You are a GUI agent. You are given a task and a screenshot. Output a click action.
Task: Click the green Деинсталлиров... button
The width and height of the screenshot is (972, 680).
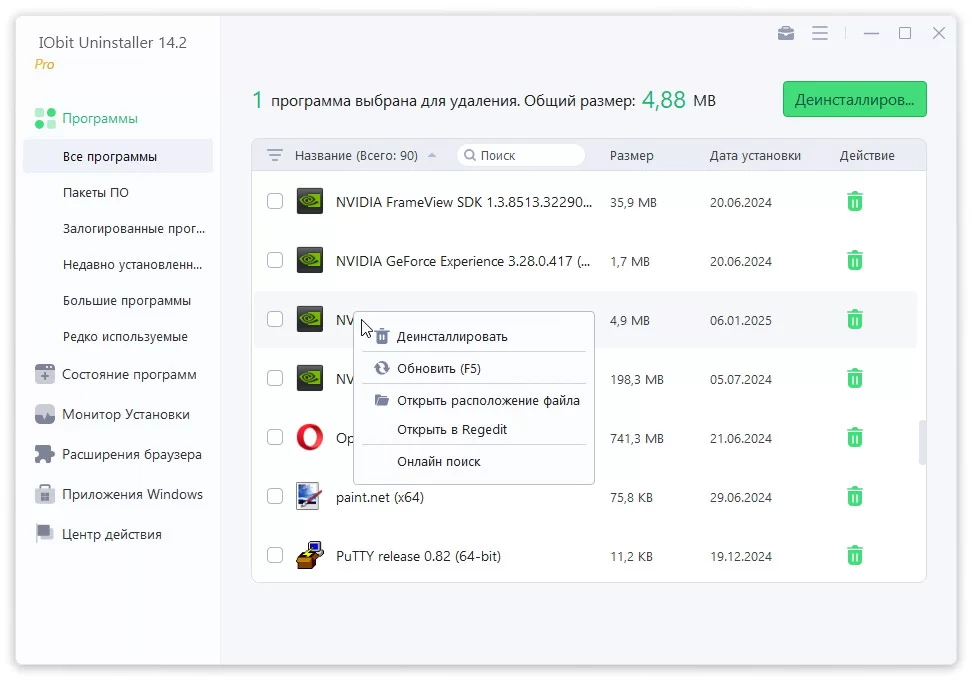[x=854, y=99]
